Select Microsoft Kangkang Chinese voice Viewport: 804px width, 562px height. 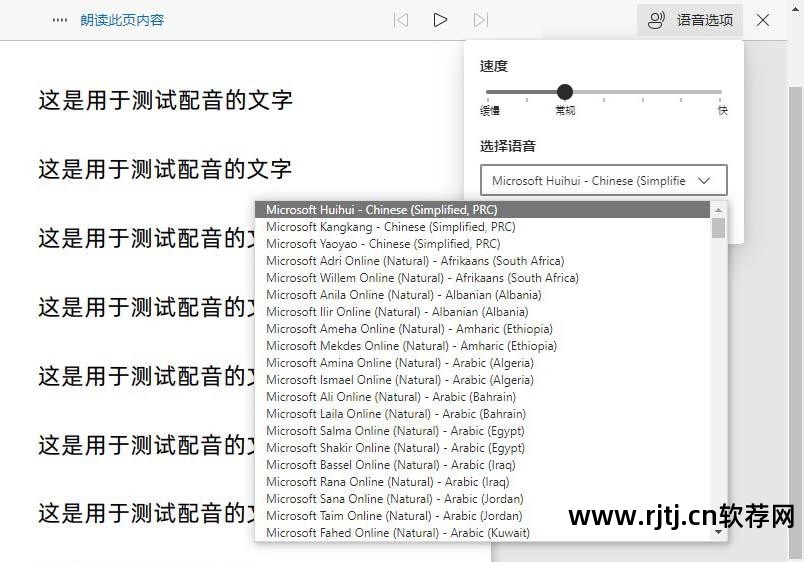coord(482,227)
